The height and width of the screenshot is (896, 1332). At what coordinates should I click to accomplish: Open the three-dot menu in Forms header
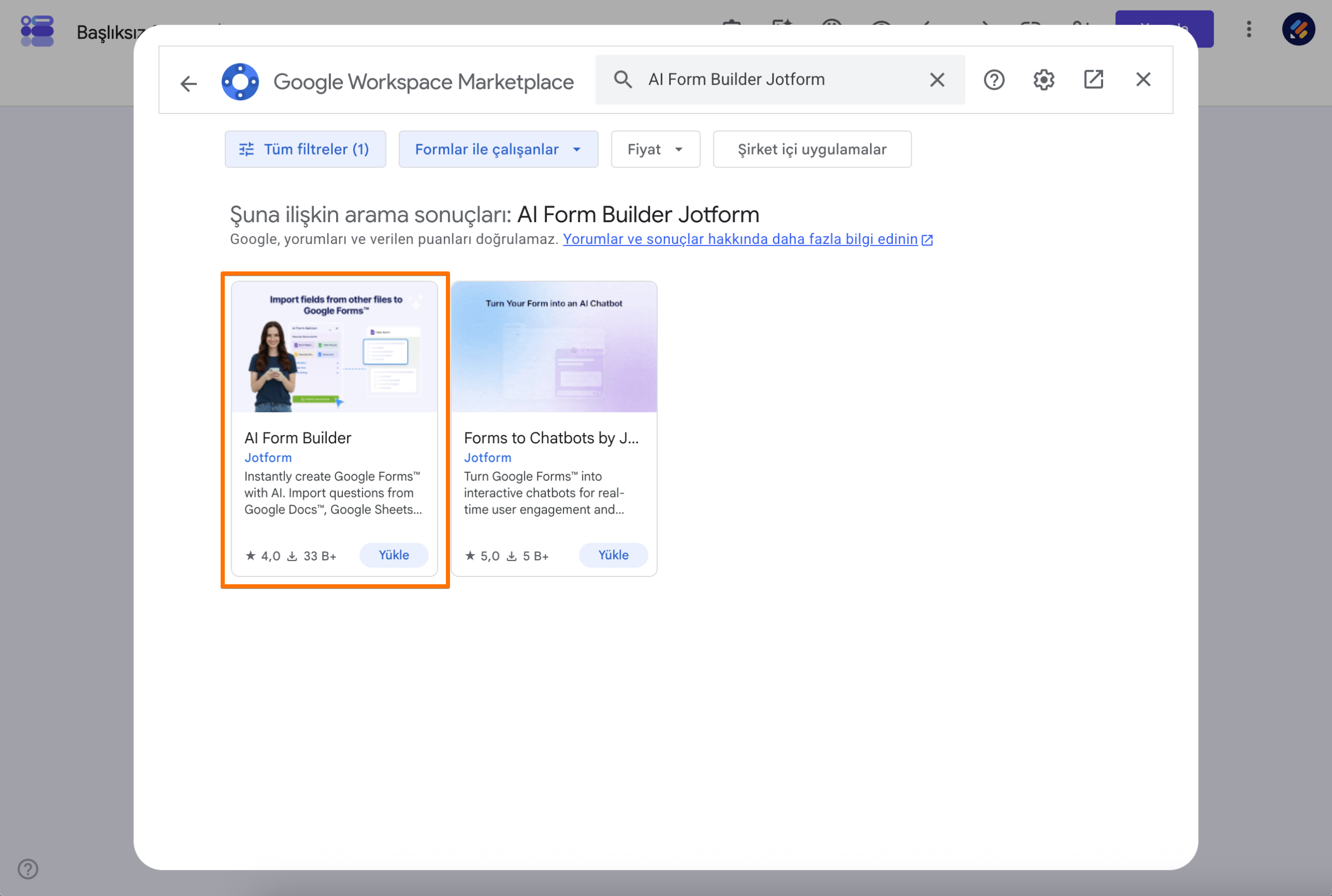click(x=1249, y=29)
